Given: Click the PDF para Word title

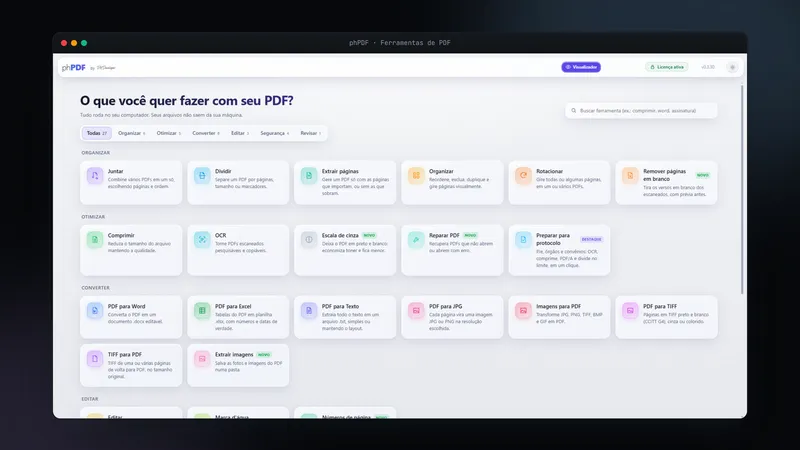Looking at the screenshot, I should [x=127, y=306].
